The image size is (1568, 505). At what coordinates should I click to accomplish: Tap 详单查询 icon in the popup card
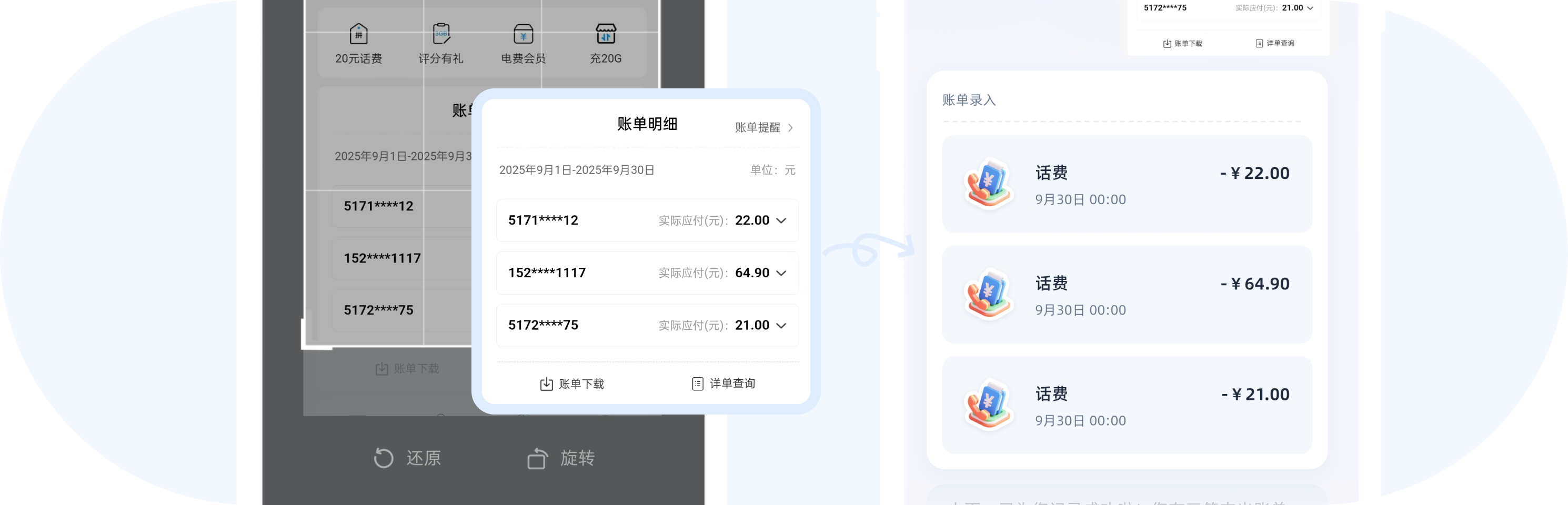tap(698, 384)
